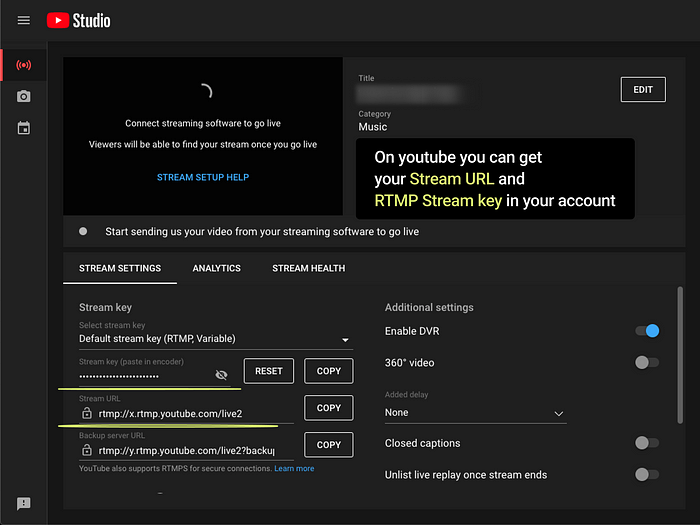This screenshot has width=700, height=525.
Task: Switch to the Analytics tab
Action: pyautogui.click(x=217, y=268)
